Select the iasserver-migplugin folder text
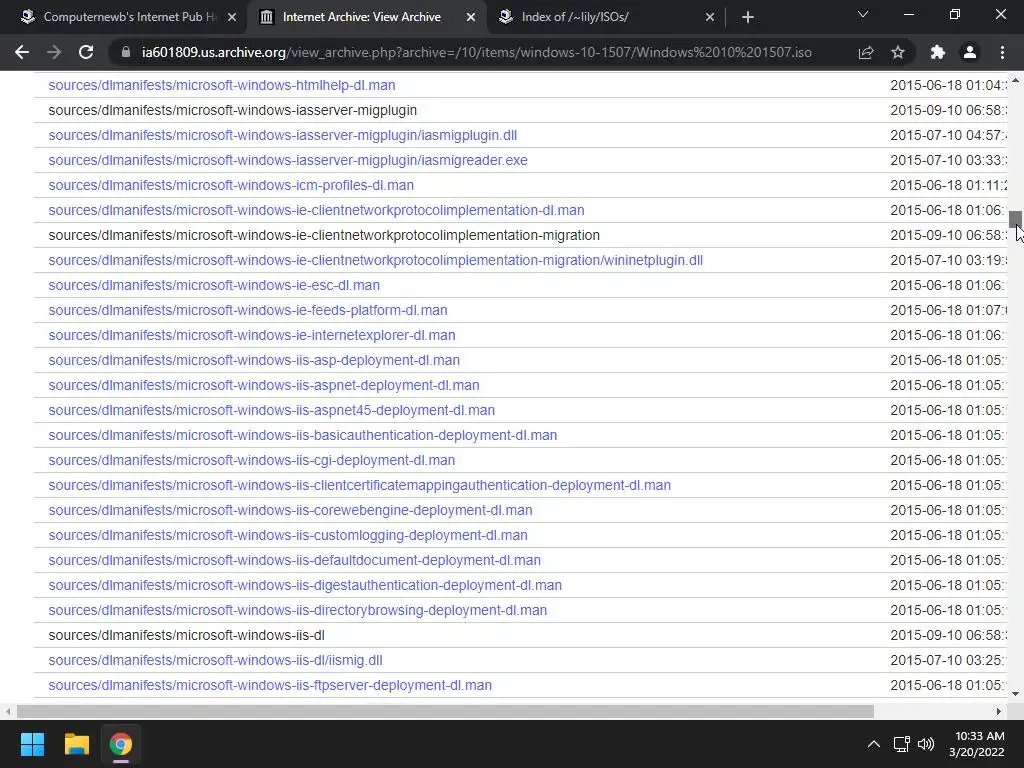 click(232, 110)
